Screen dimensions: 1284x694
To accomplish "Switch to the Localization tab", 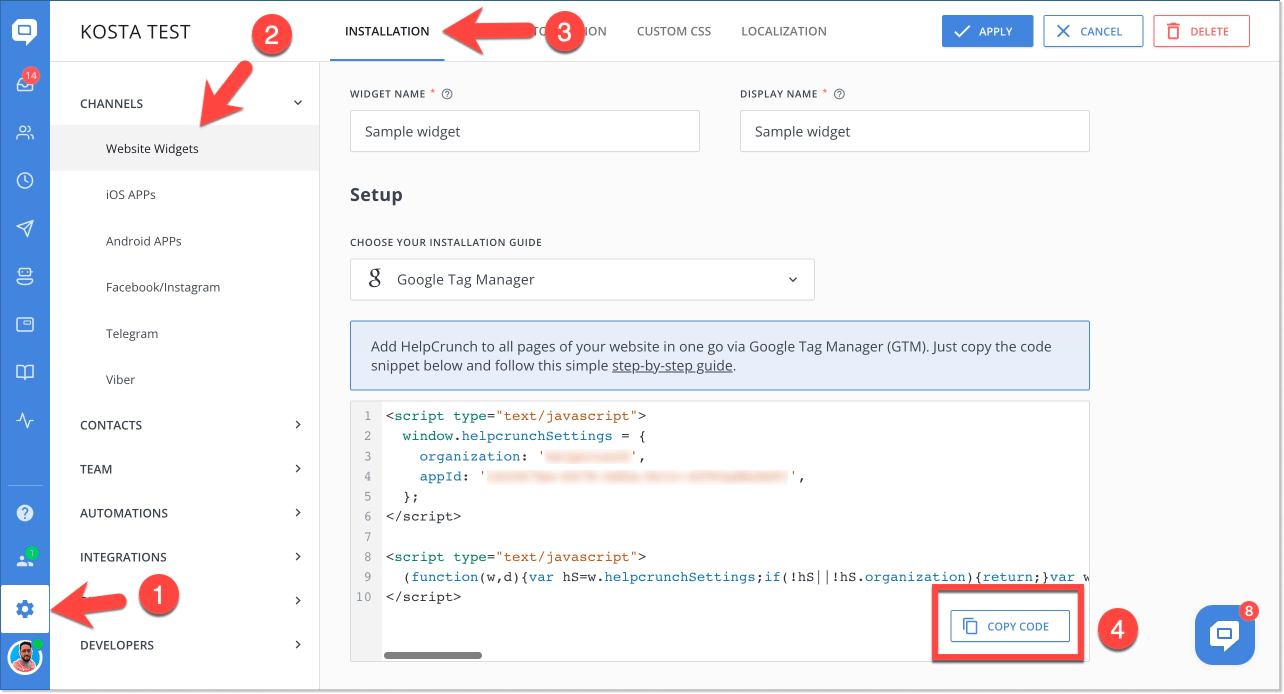I will [784, 31].
